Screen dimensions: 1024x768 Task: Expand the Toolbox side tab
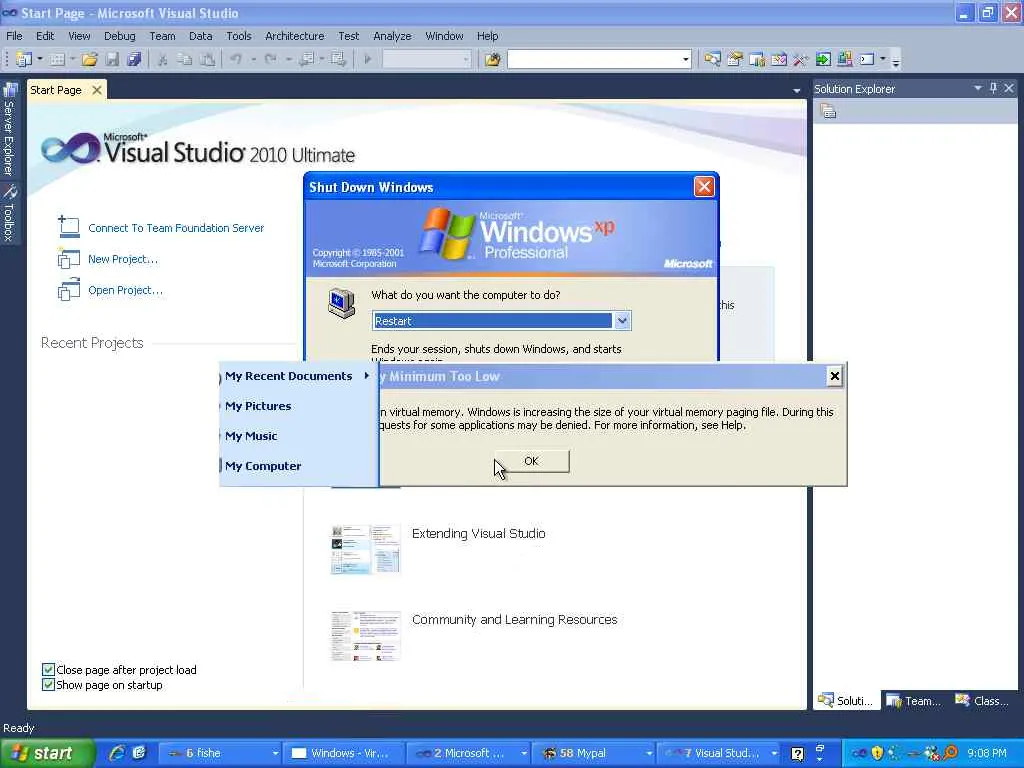tap(9, 214)
